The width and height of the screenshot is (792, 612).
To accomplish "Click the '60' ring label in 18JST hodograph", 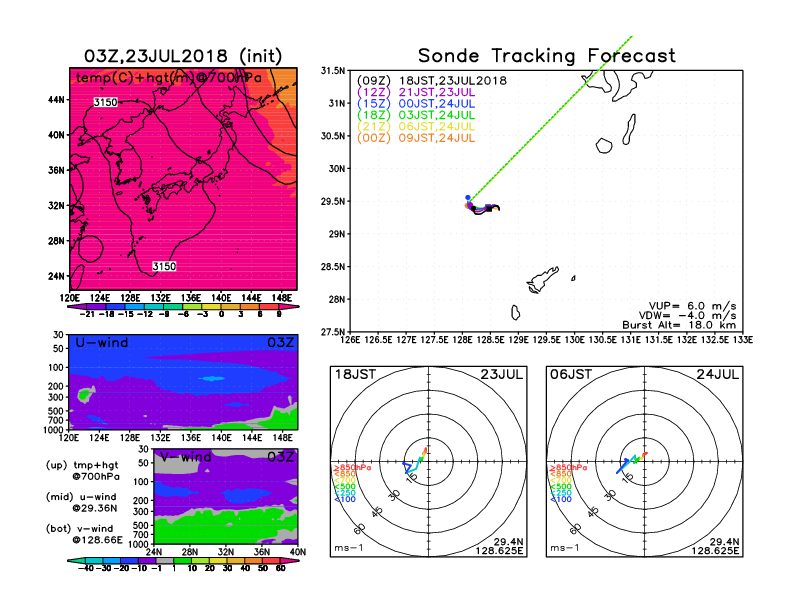I will point(360,529).
